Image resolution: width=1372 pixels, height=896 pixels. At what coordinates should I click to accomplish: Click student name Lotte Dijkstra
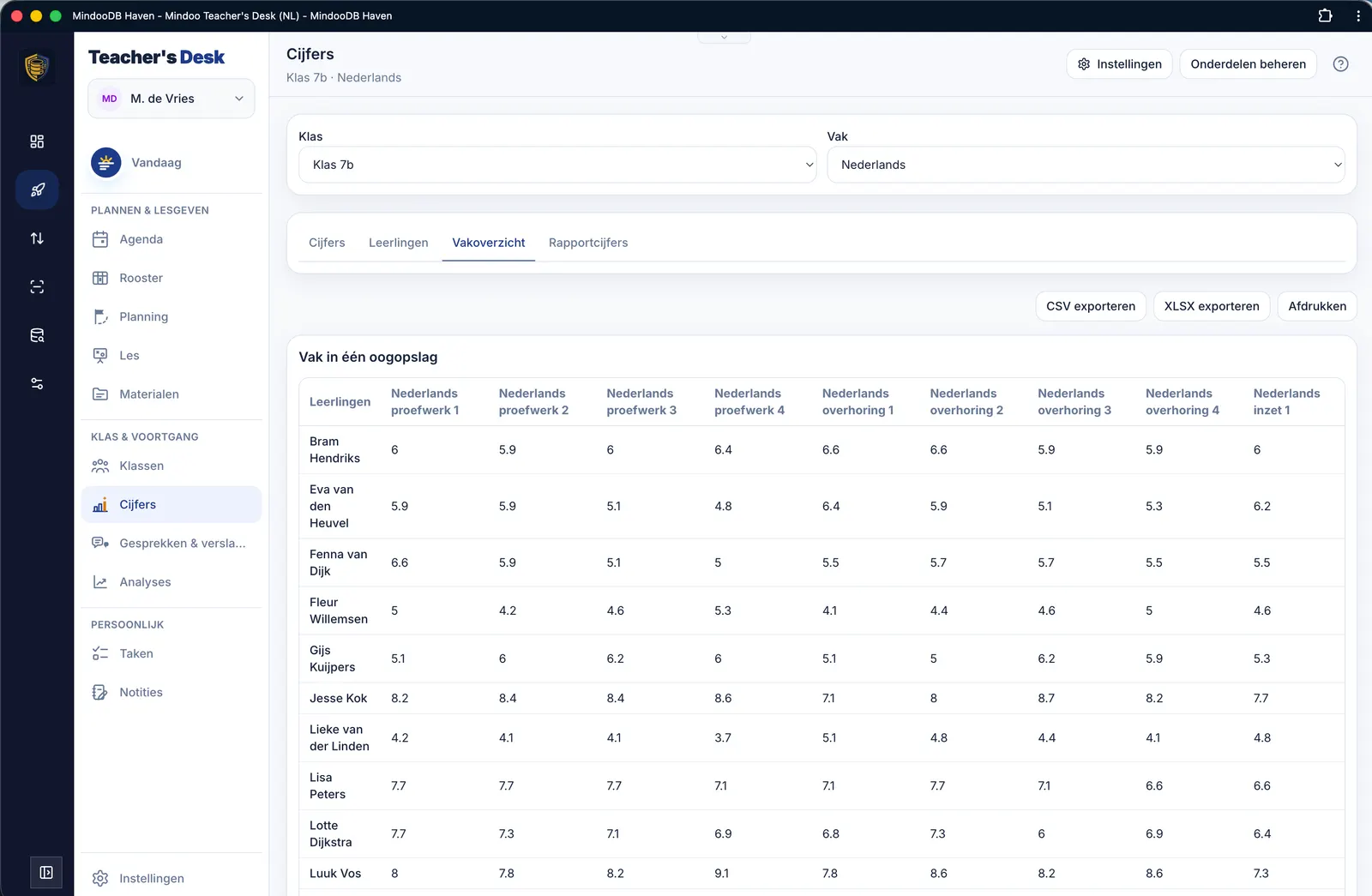pos(330,834)
